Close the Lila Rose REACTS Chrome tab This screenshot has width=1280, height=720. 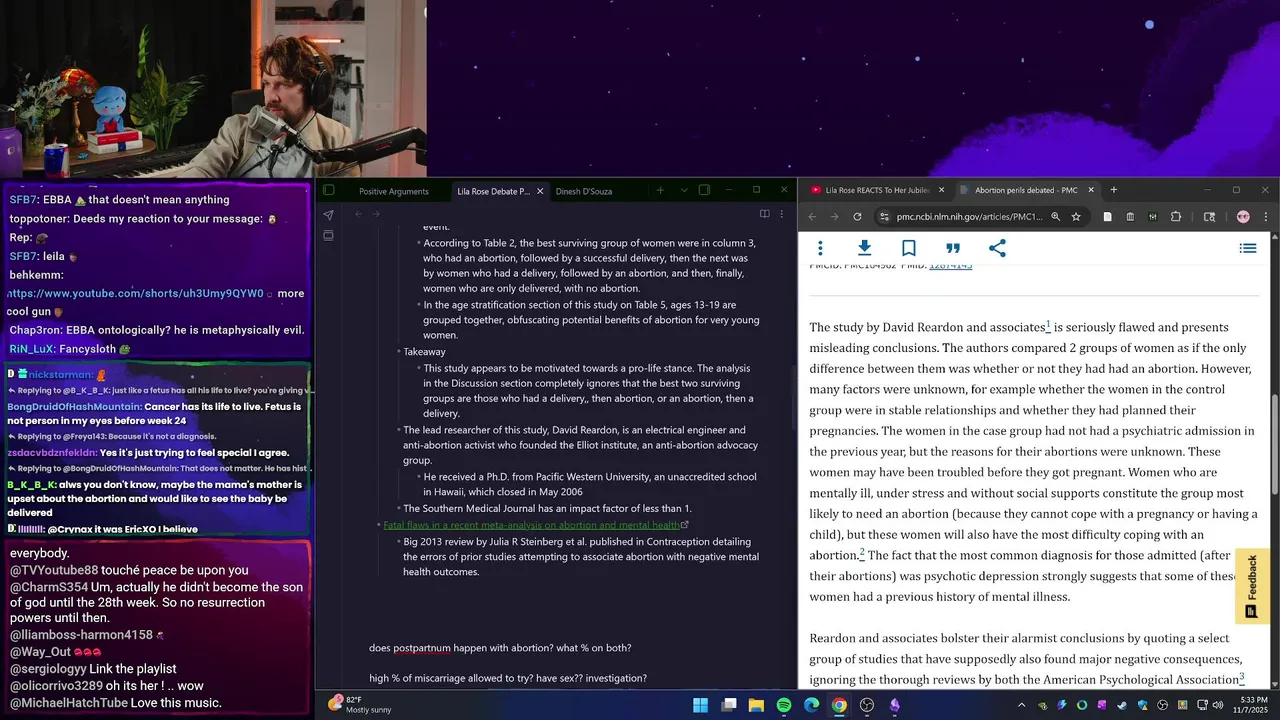coord(941,190)
